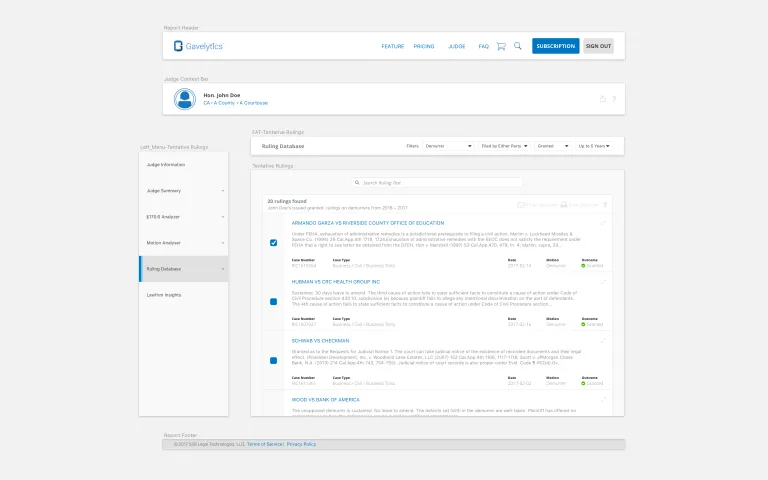Click the Subscription button

[x=555, y=46]
